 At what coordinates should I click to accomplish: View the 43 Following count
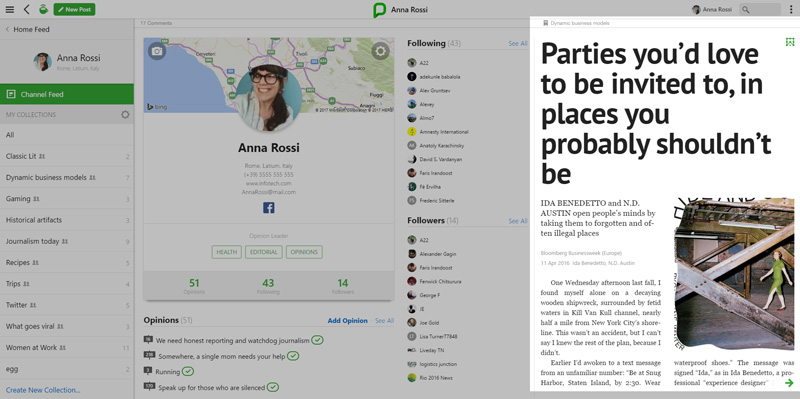point(268,286)
